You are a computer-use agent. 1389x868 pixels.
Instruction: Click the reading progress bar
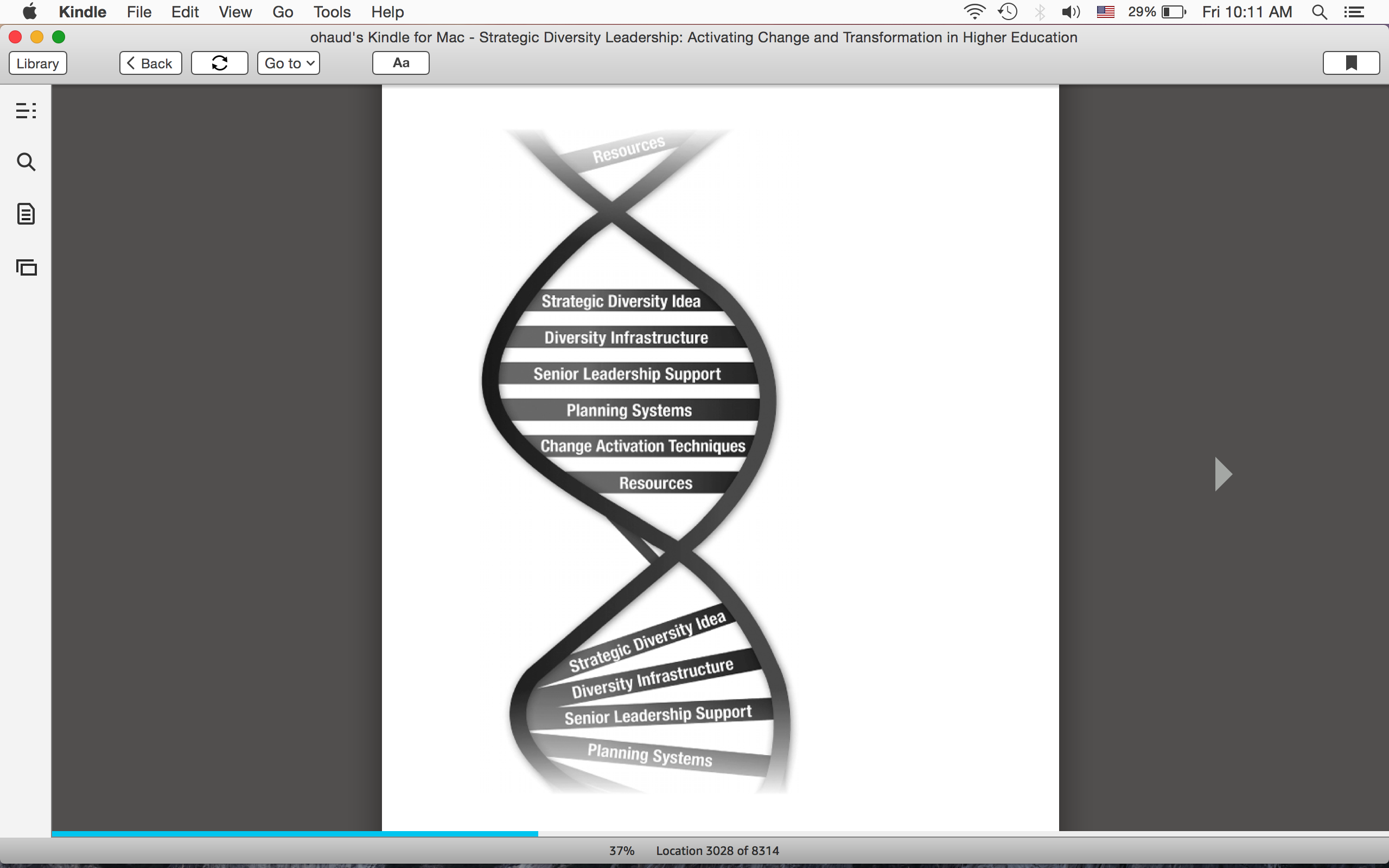(x=720, y=834)
